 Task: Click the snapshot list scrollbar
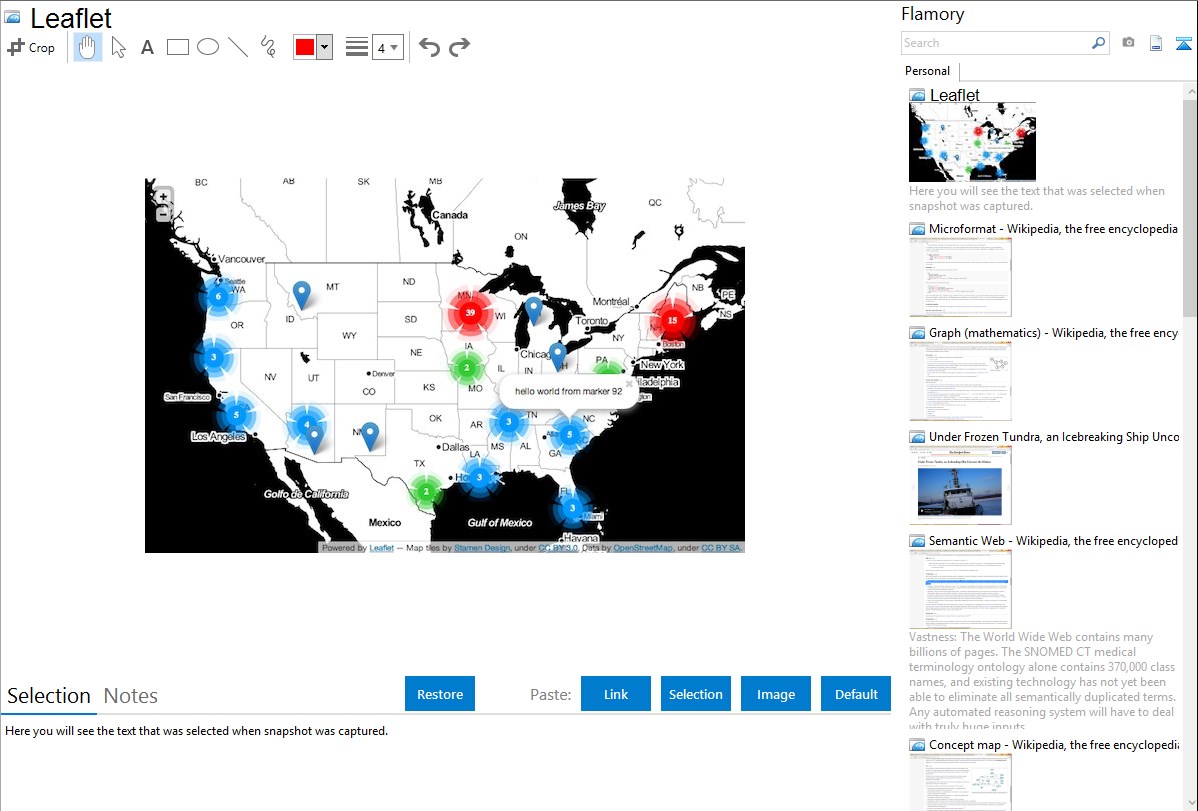click(x=1190, y=206)
